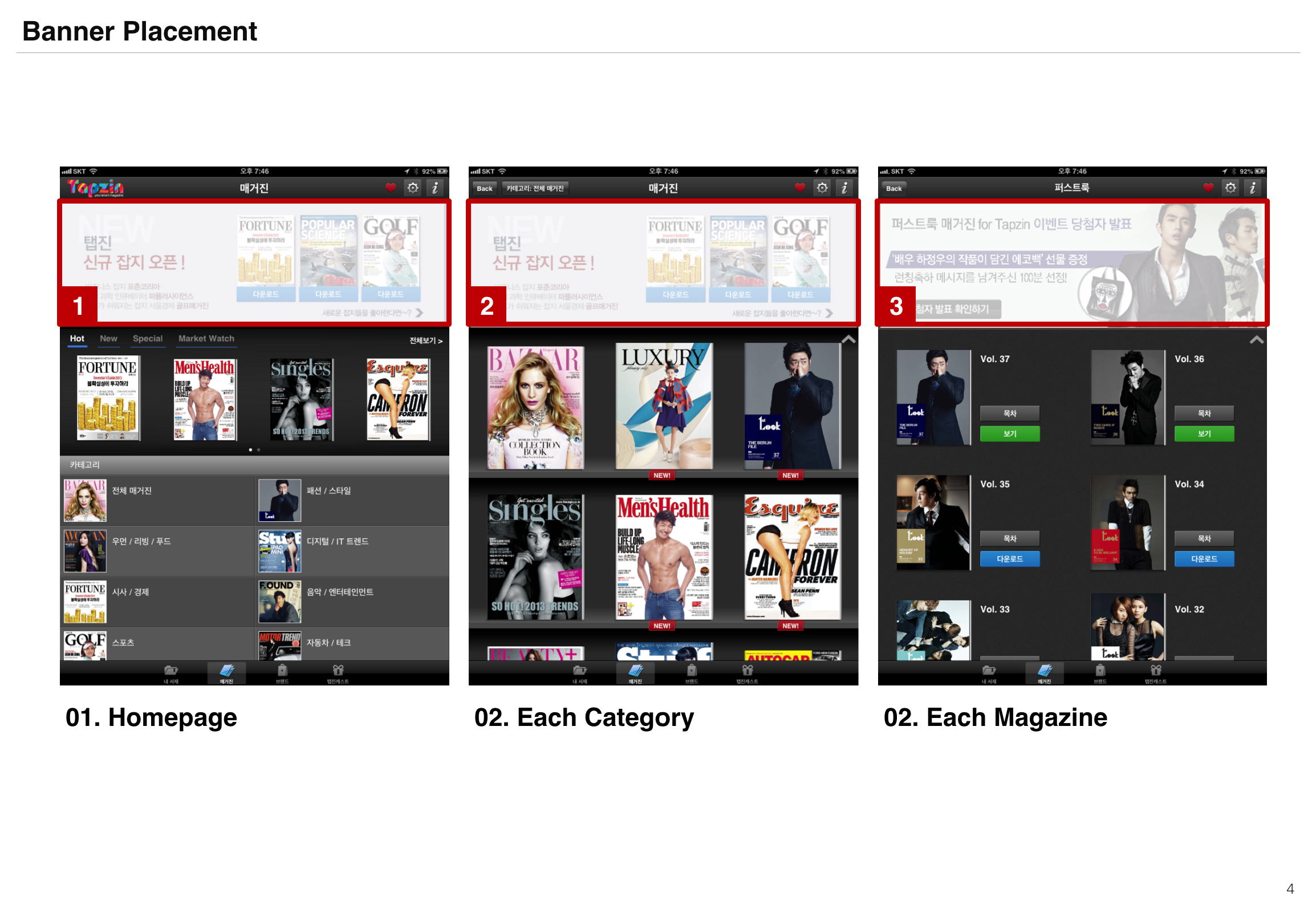Viewport: 1316px width, 909px height.
Task: Tap the info icon on Each Category screen
Action: click(x=844, y=188)
